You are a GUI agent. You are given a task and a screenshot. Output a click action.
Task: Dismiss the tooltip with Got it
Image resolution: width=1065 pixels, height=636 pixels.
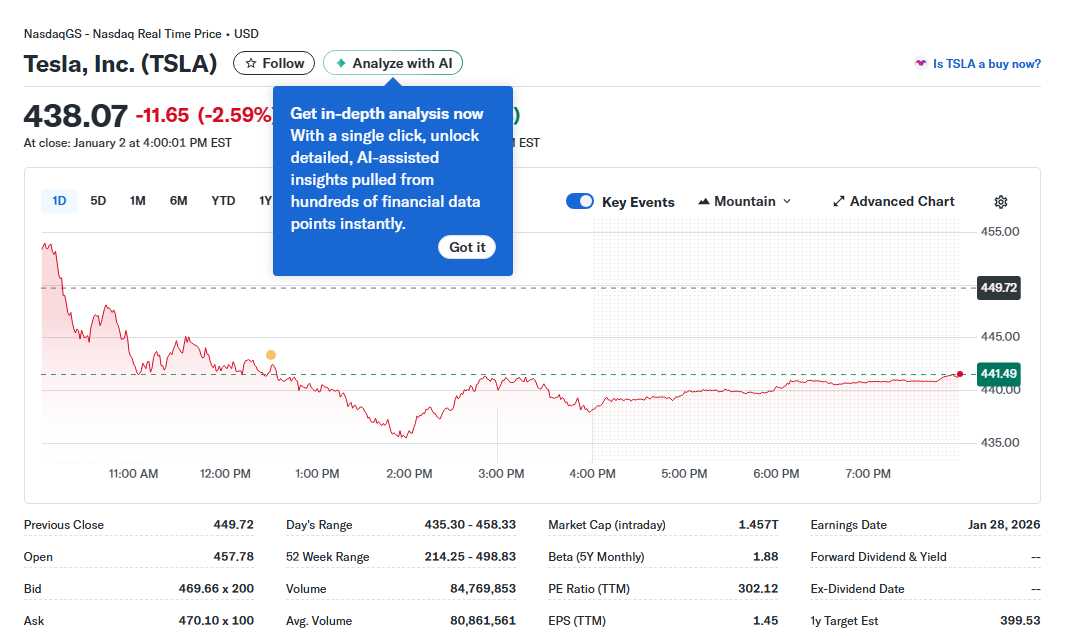click(467, 247)
